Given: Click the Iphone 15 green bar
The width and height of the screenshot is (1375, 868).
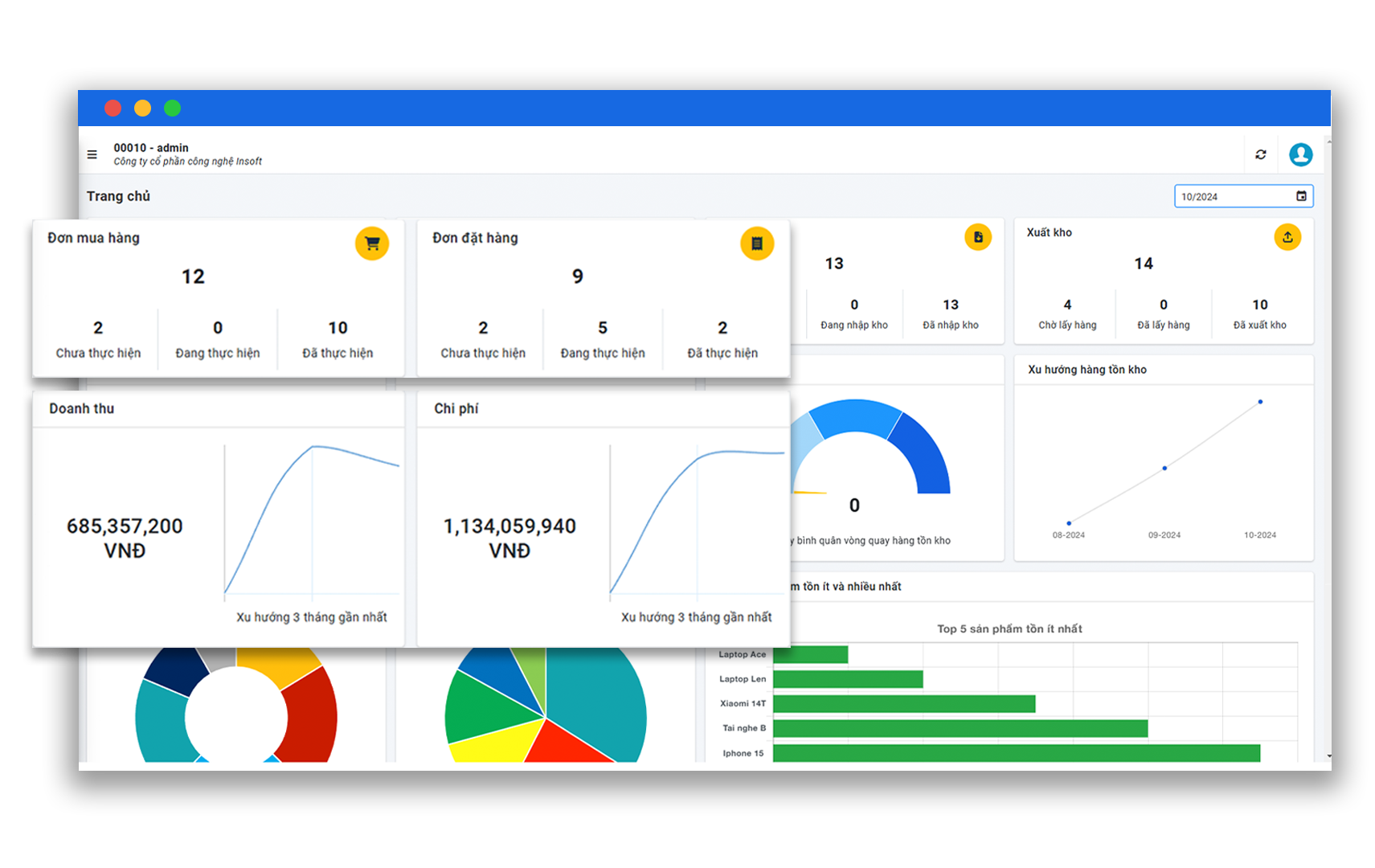Looking at the screenshot, I should (1016, 753).
